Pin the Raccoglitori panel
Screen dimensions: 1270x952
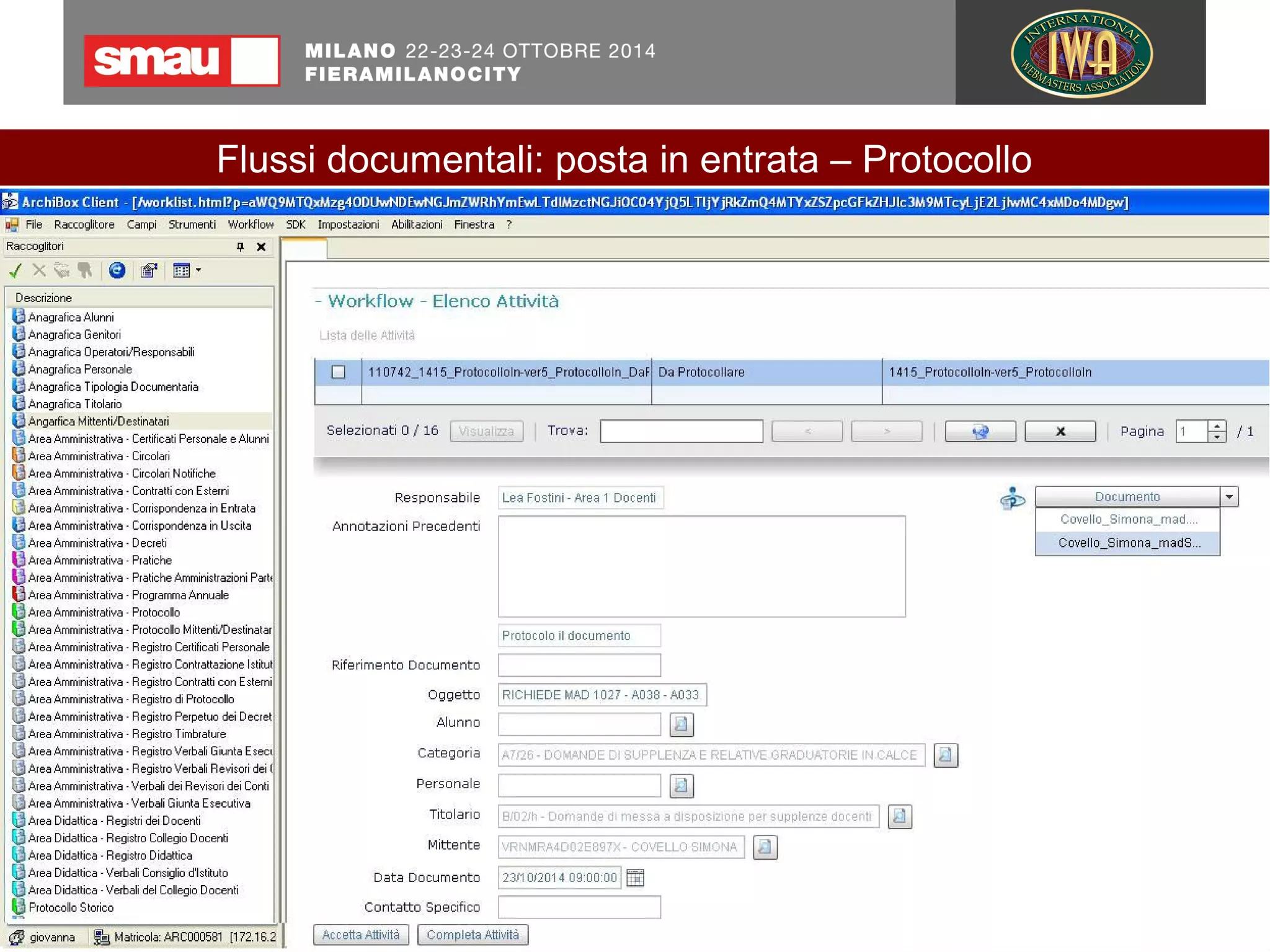coord(241,247)
